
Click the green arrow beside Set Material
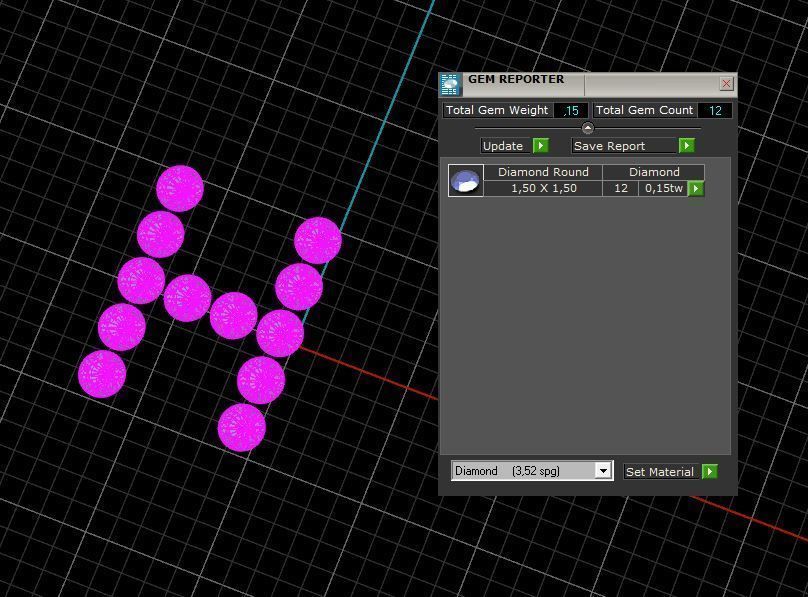pos(709,471)
